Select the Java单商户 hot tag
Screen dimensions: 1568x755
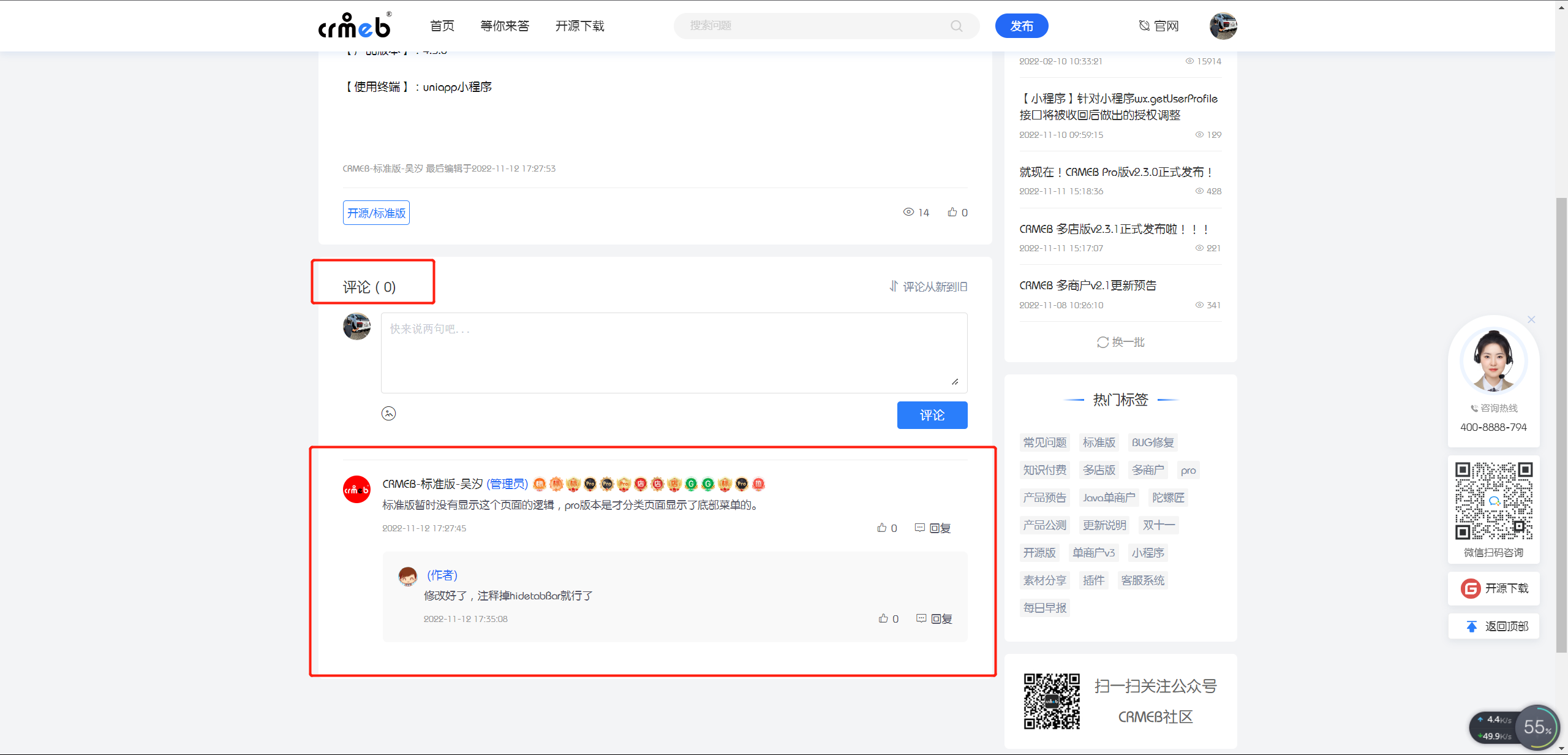(x=1109, y=498)
